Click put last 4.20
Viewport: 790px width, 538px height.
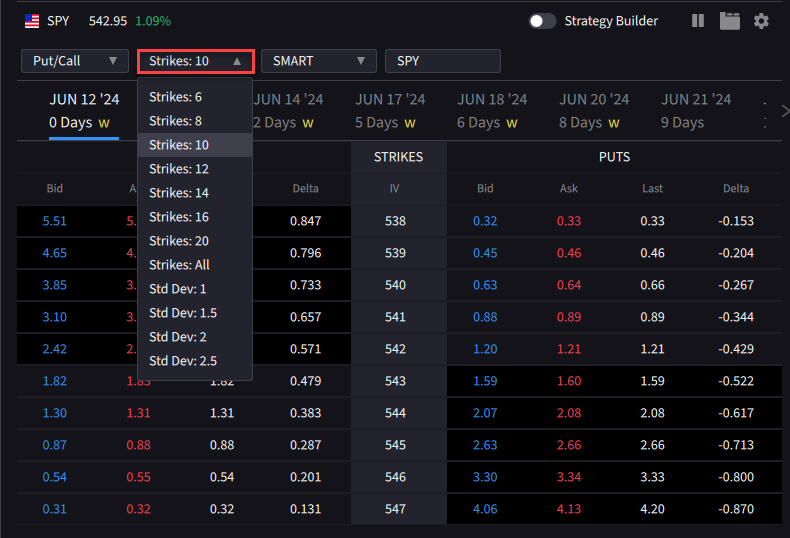coord(652,509)
